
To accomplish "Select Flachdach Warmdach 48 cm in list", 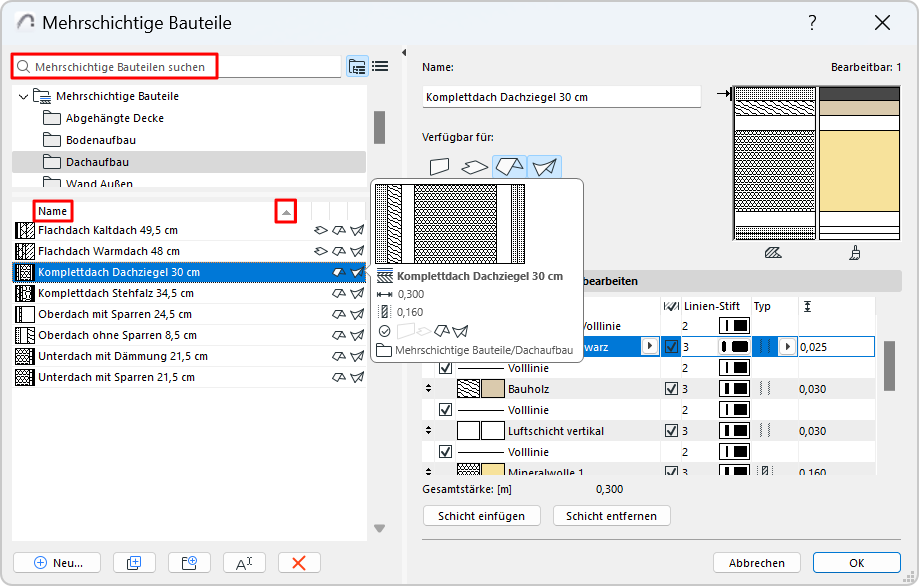I will (x=108, y=251).
